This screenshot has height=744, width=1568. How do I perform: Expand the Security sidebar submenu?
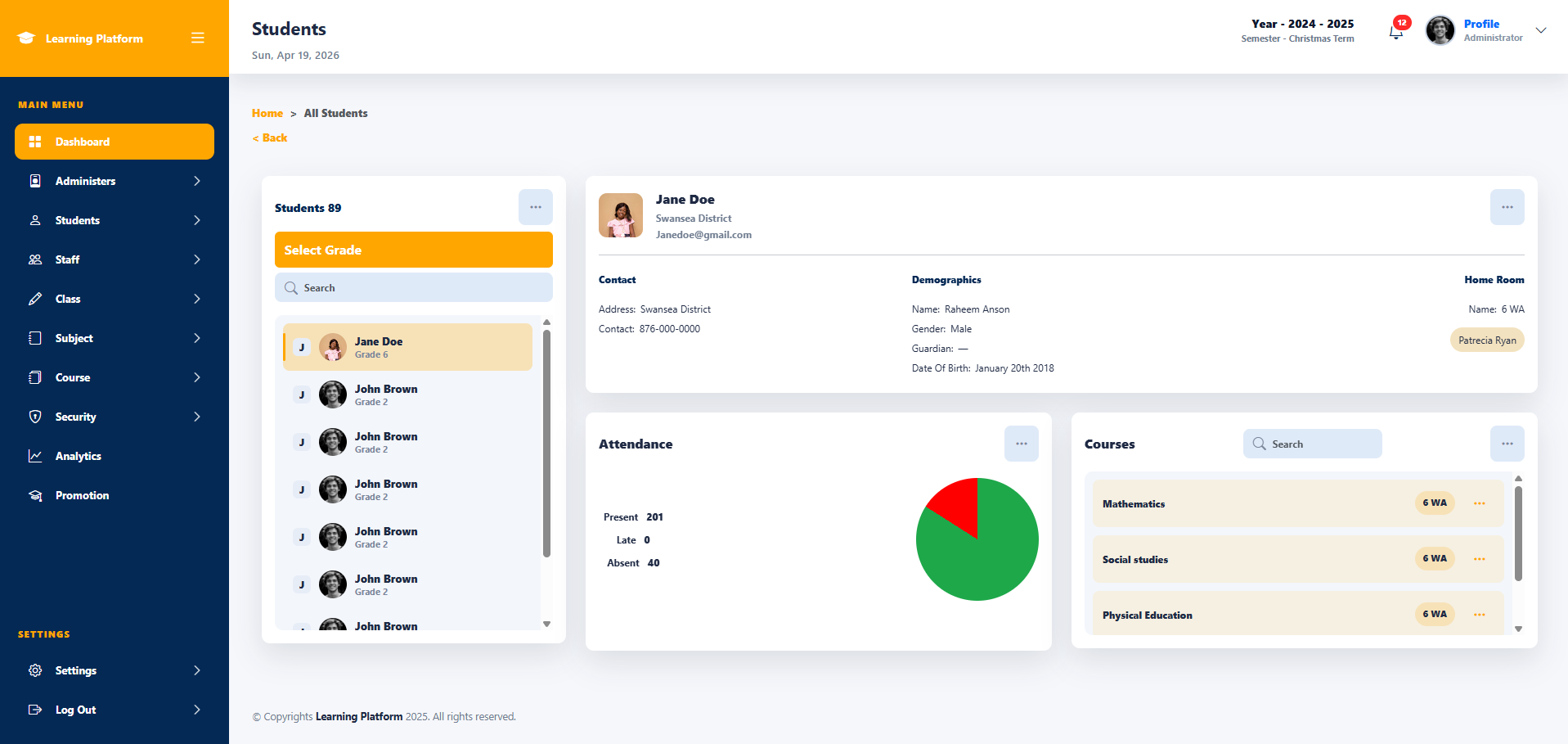pos(196,417)
